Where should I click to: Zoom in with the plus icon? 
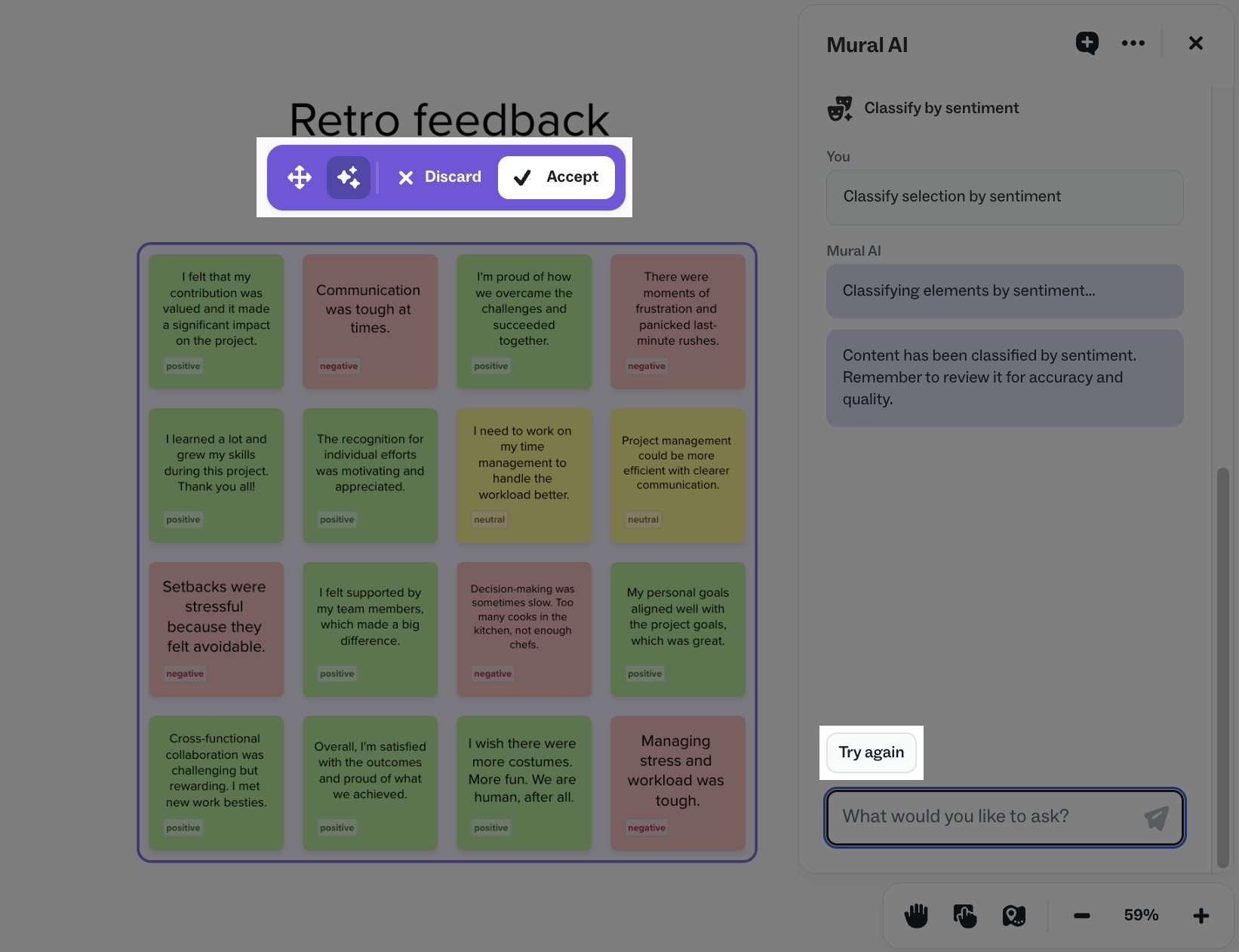pos(1201,916)
